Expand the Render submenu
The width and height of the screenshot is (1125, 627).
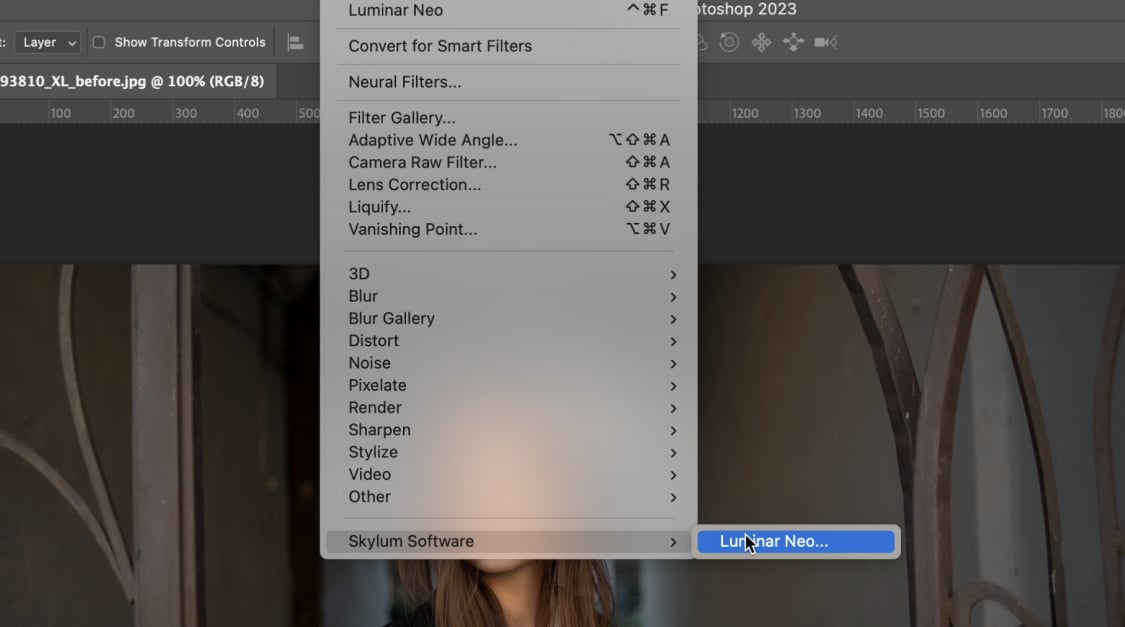pyautogui.click(x=509, y=407)
